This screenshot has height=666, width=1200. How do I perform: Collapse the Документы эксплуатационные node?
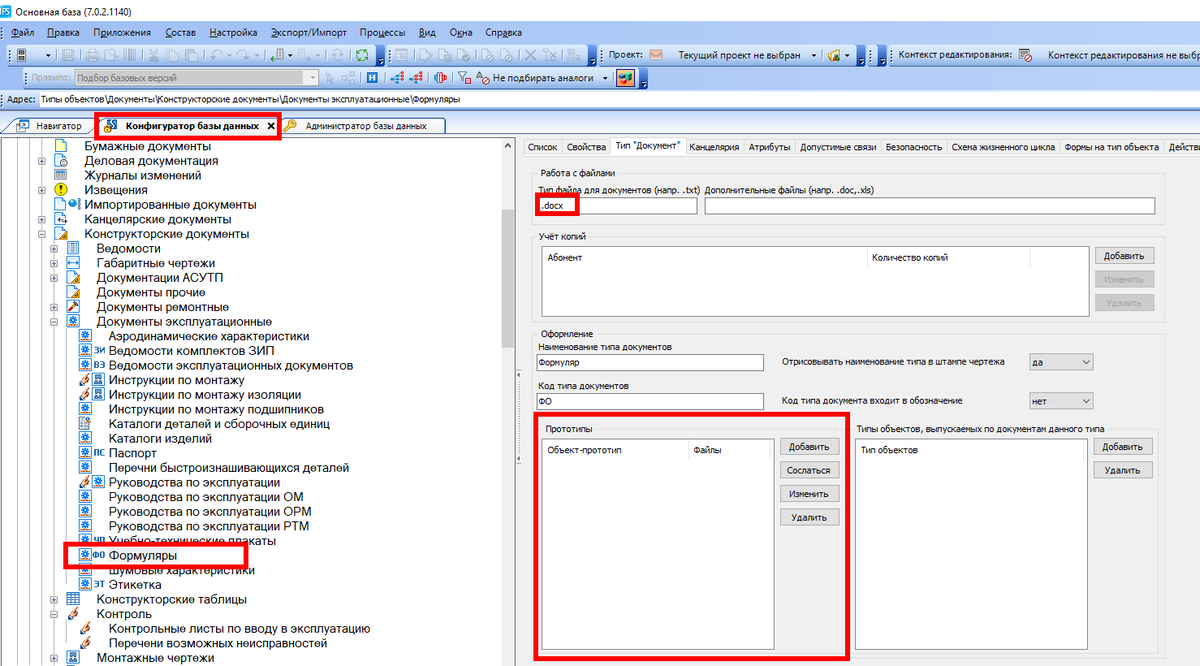pos(54,322)
